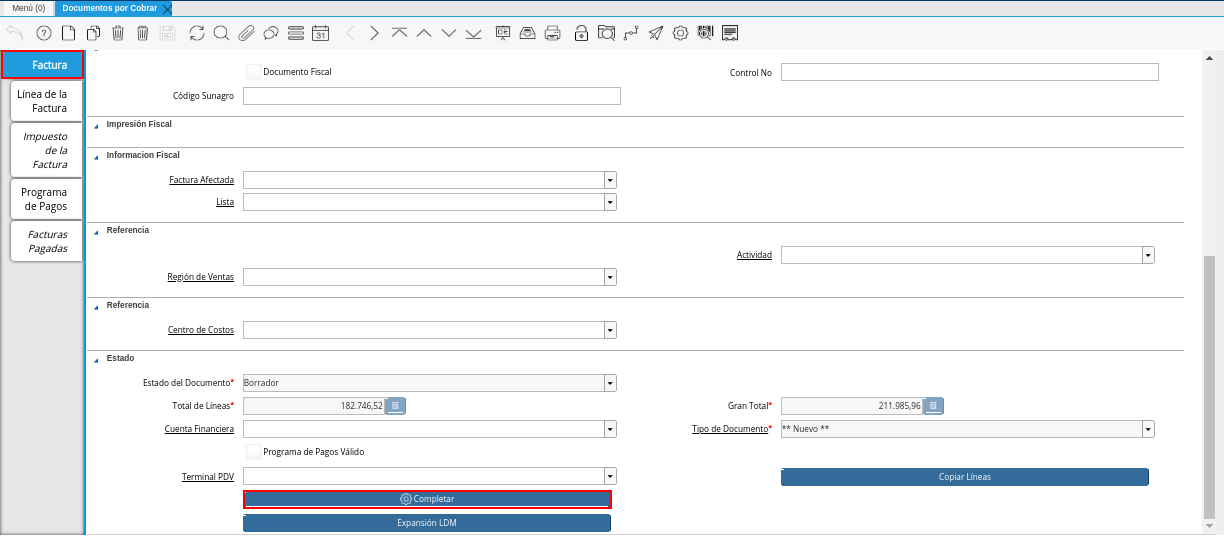Toggle grid view with stacked lines icon
Viewport: 1224px width, 536px height.
(296, 33)
